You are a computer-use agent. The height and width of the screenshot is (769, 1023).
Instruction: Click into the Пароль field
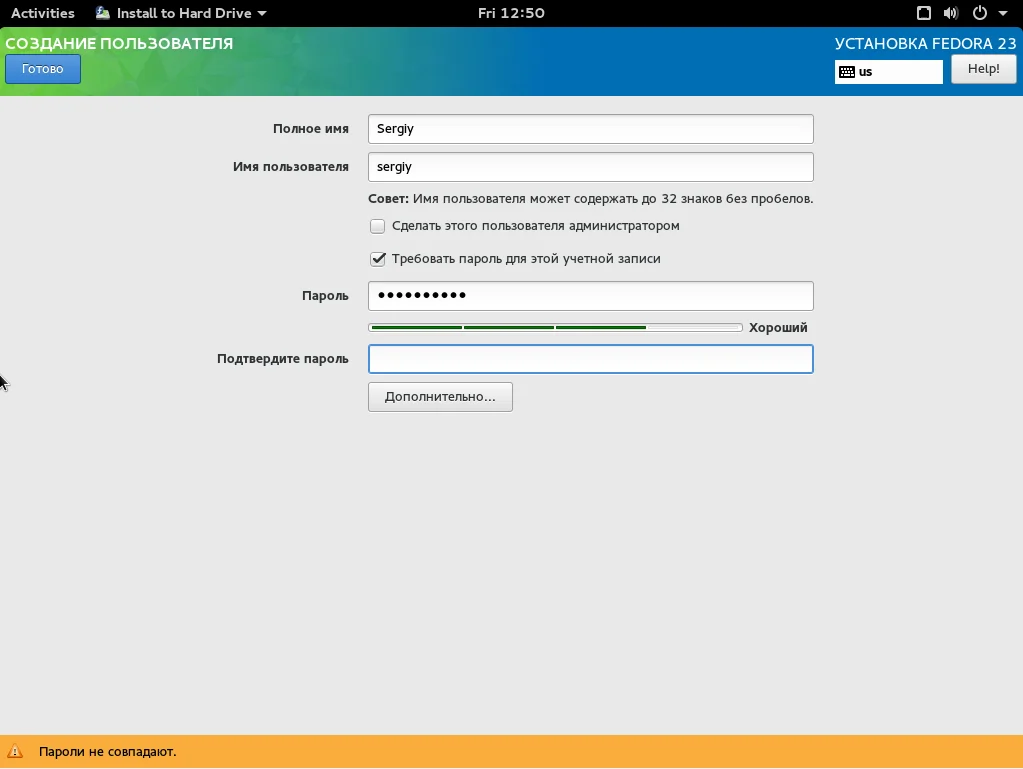pos(590,296)
